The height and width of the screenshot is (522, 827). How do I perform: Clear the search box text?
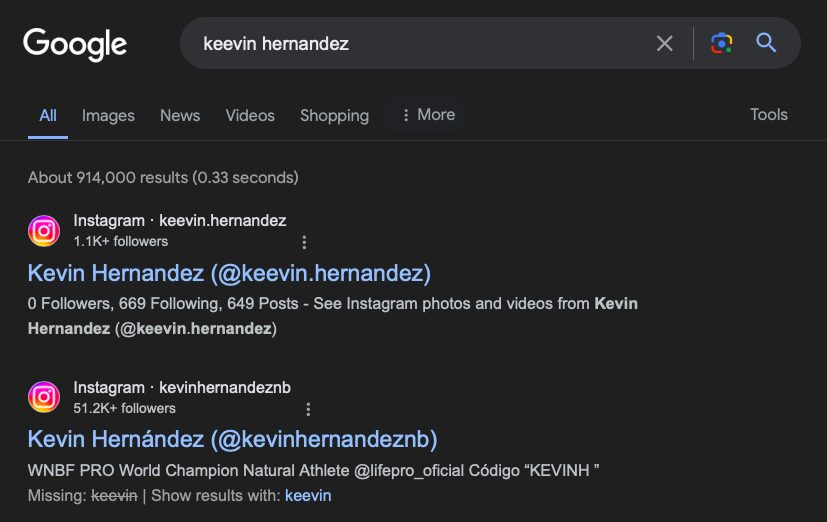(664, 43)
